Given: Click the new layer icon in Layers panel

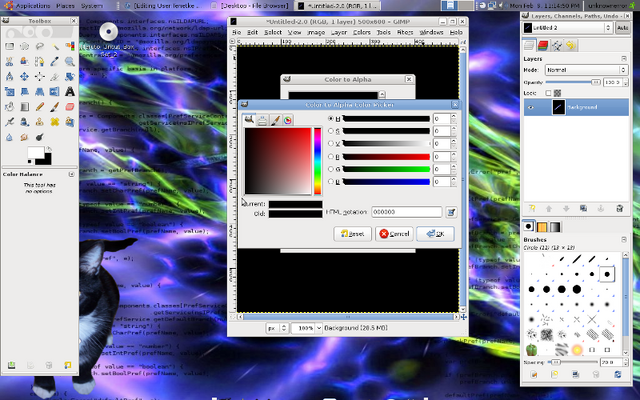Looking at the screenshot, I should [x=532, y=209].
